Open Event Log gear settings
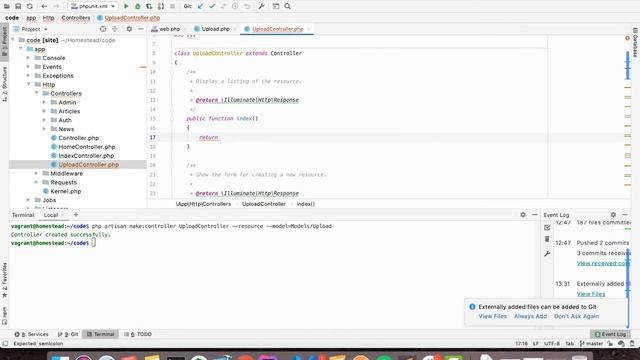The height and width of the screenshot is (360, 640). [x=613, y=215]
